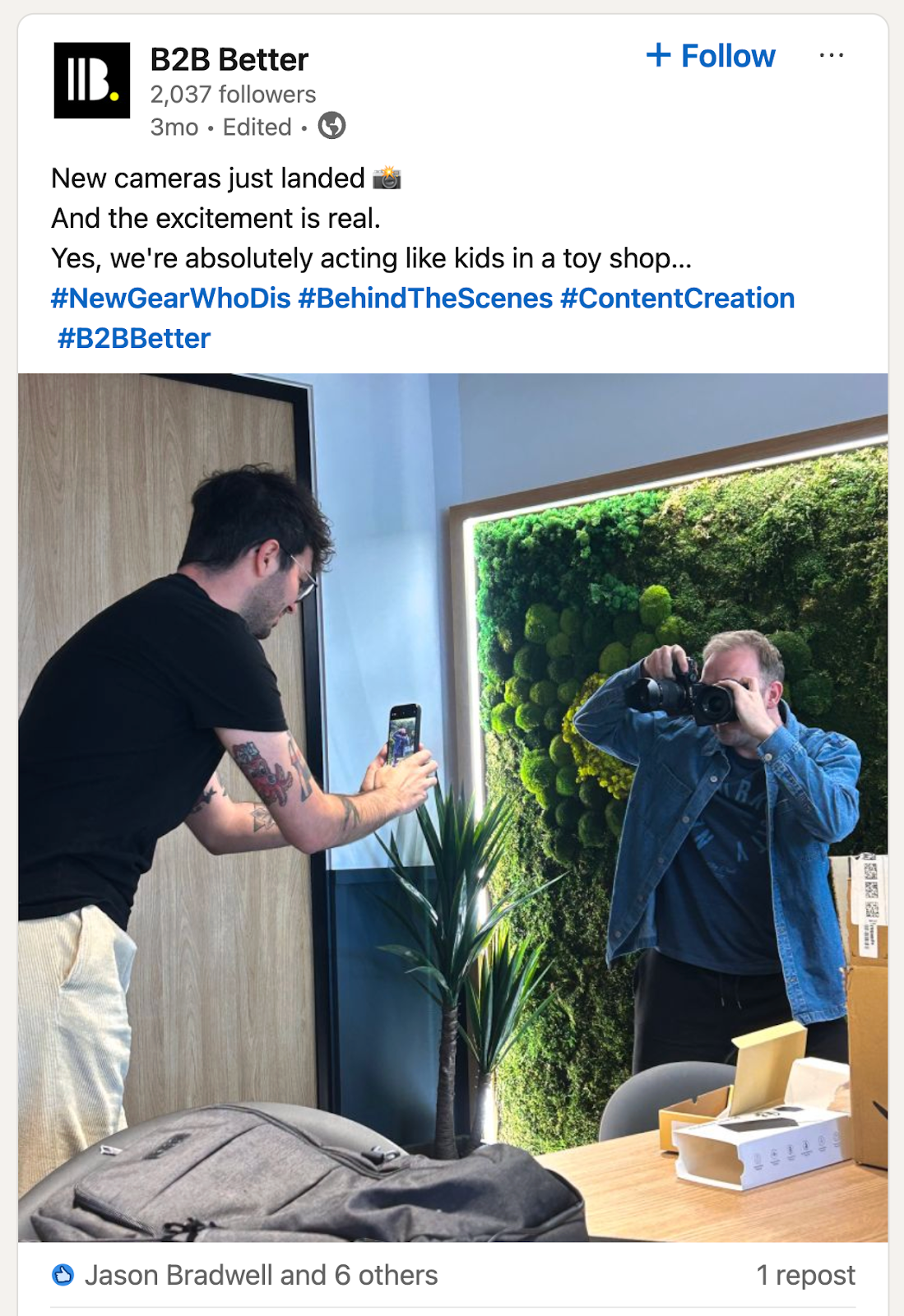
Task: Click the B2B Better company logo
Action: (91, 81)
